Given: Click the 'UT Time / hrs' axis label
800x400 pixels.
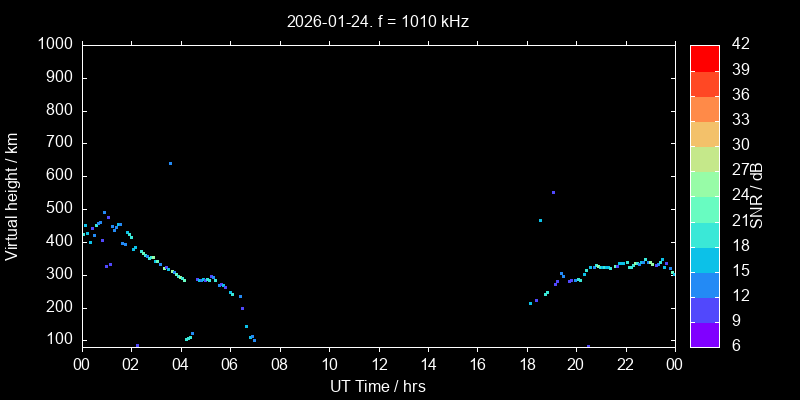Looking at the screenshot, I should [378, 386].
